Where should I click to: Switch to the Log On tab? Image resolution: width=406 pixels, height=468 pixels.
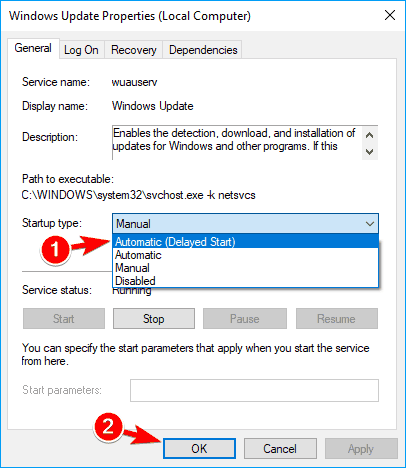click(x=81, y=50)
